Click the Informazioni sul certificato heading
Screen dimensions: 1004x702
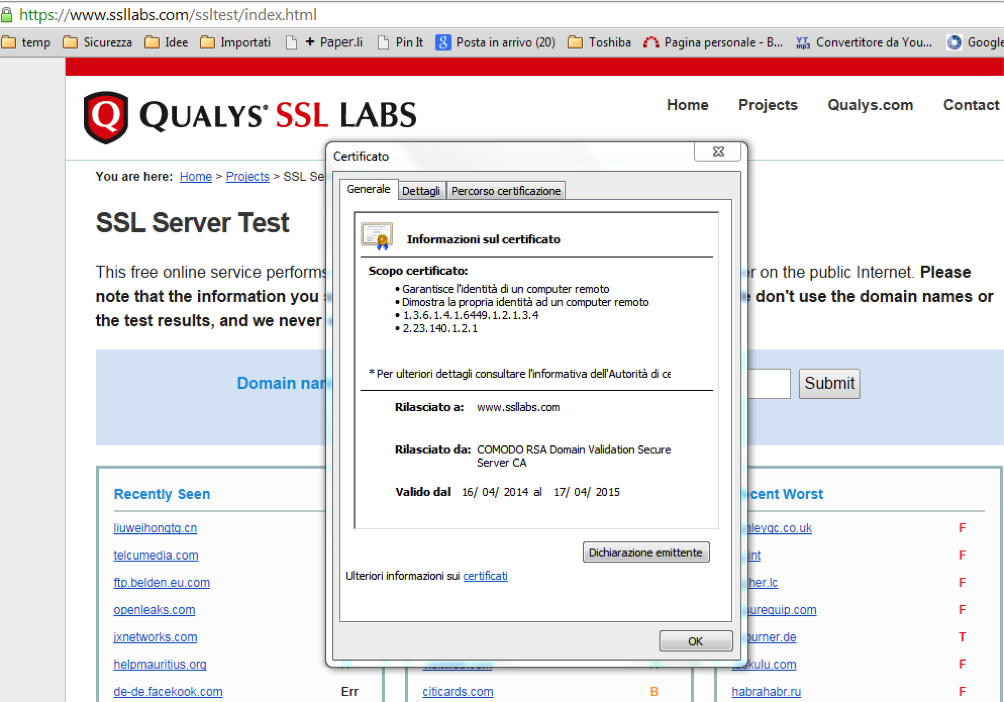tap(483, 240)
